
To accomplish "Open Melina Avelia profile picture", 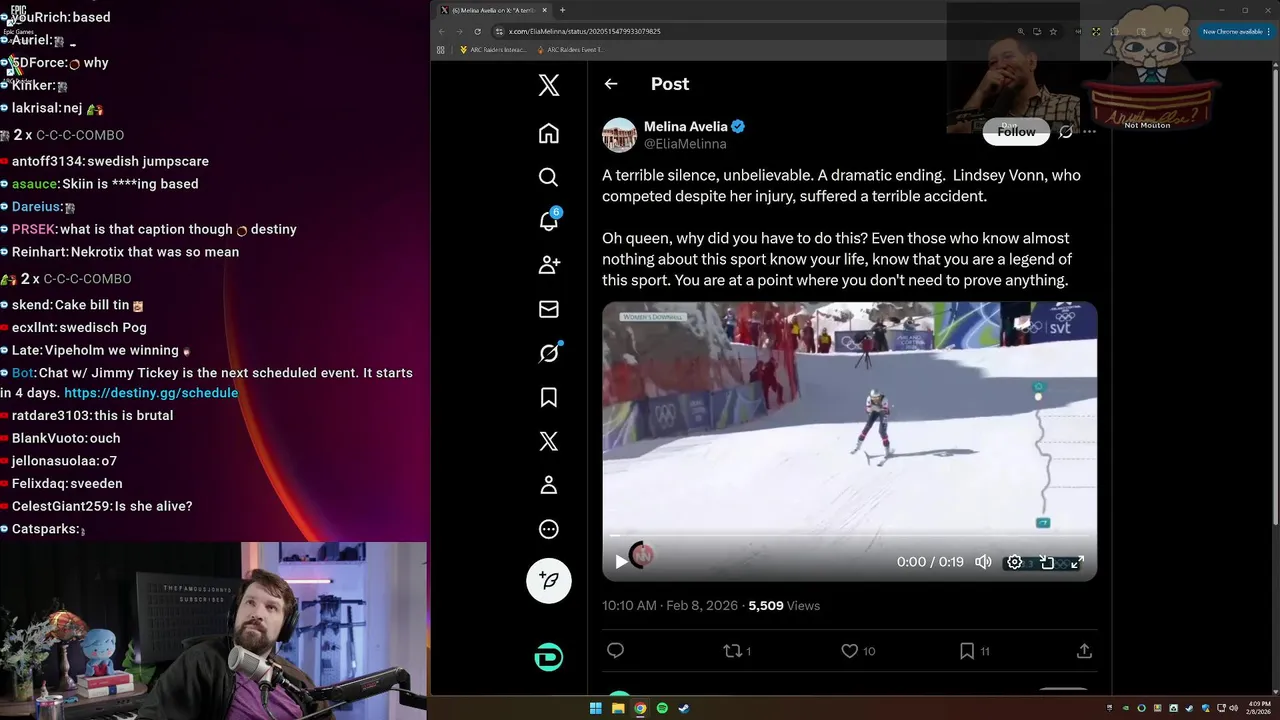I will (x=619, y=135).
